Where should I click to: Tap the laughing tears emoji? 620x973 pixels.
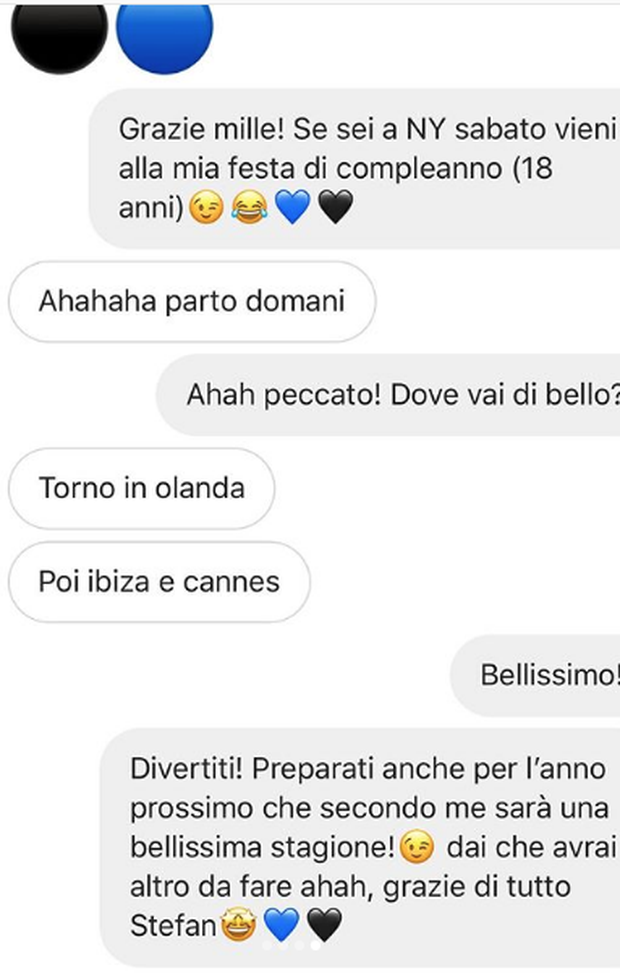249,207
